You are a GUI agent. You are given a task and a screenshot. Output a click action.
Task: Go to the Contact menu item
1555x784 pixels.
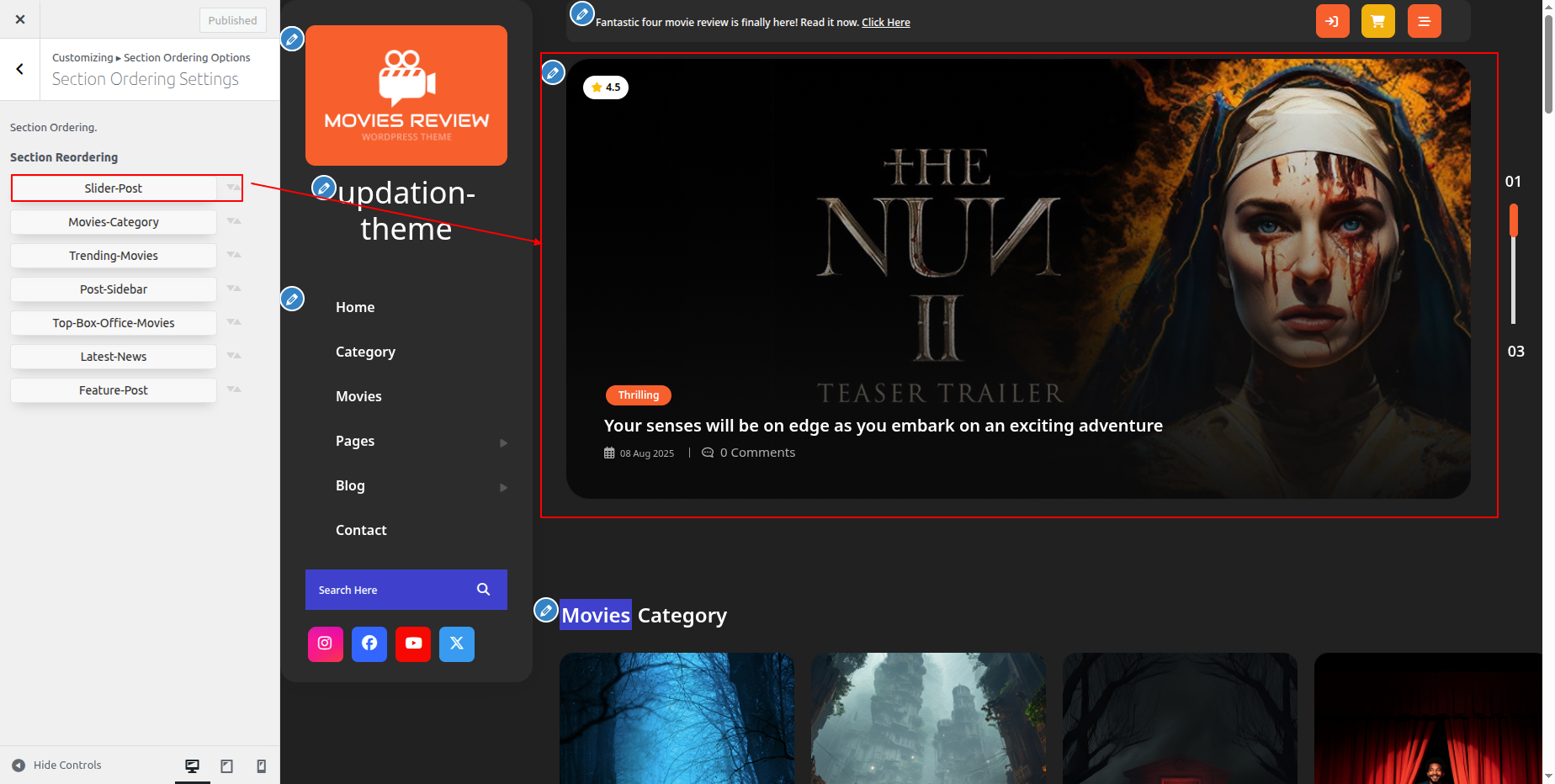pos(361,530)
